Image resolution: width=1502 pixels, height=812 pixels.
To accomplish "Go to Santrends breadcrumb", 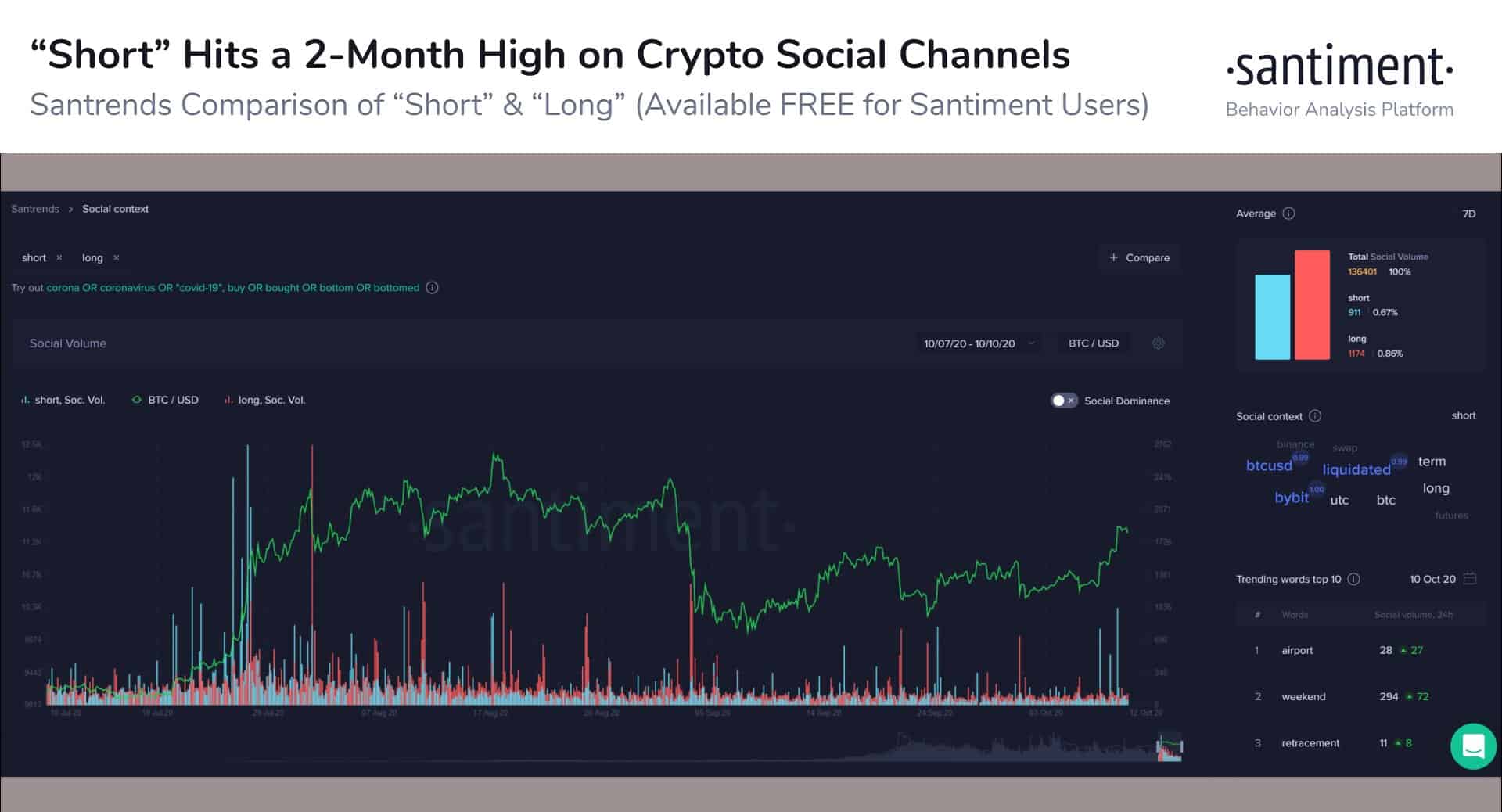I will [x=35, y=209].
